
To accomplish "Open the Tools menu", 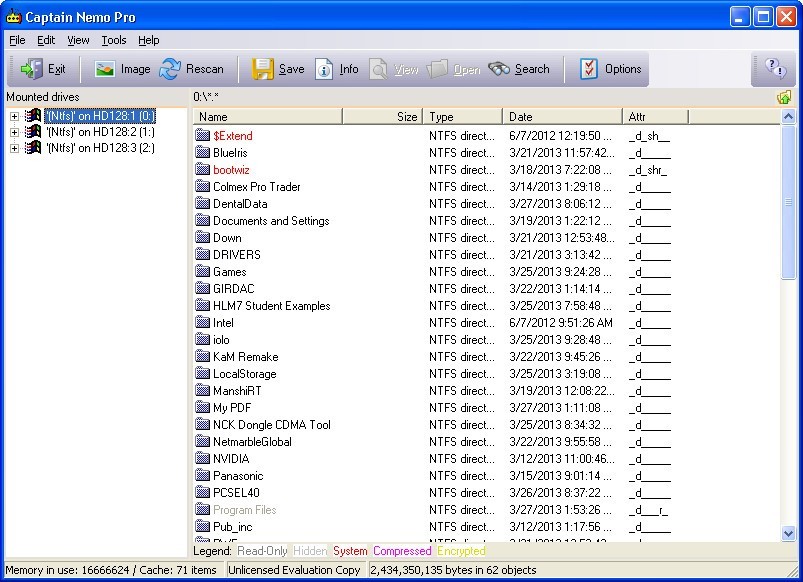I will (114, 40).
